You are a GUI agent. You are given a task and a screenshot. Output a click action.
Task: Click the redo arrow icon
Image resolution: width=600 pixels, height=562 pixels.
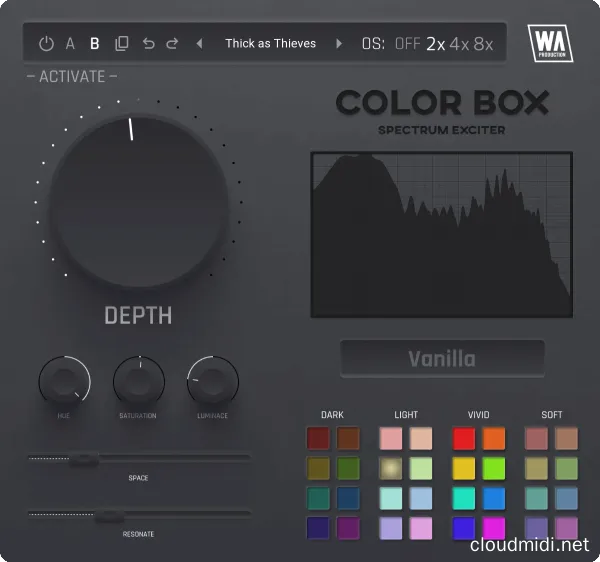[x=172, y=43]
